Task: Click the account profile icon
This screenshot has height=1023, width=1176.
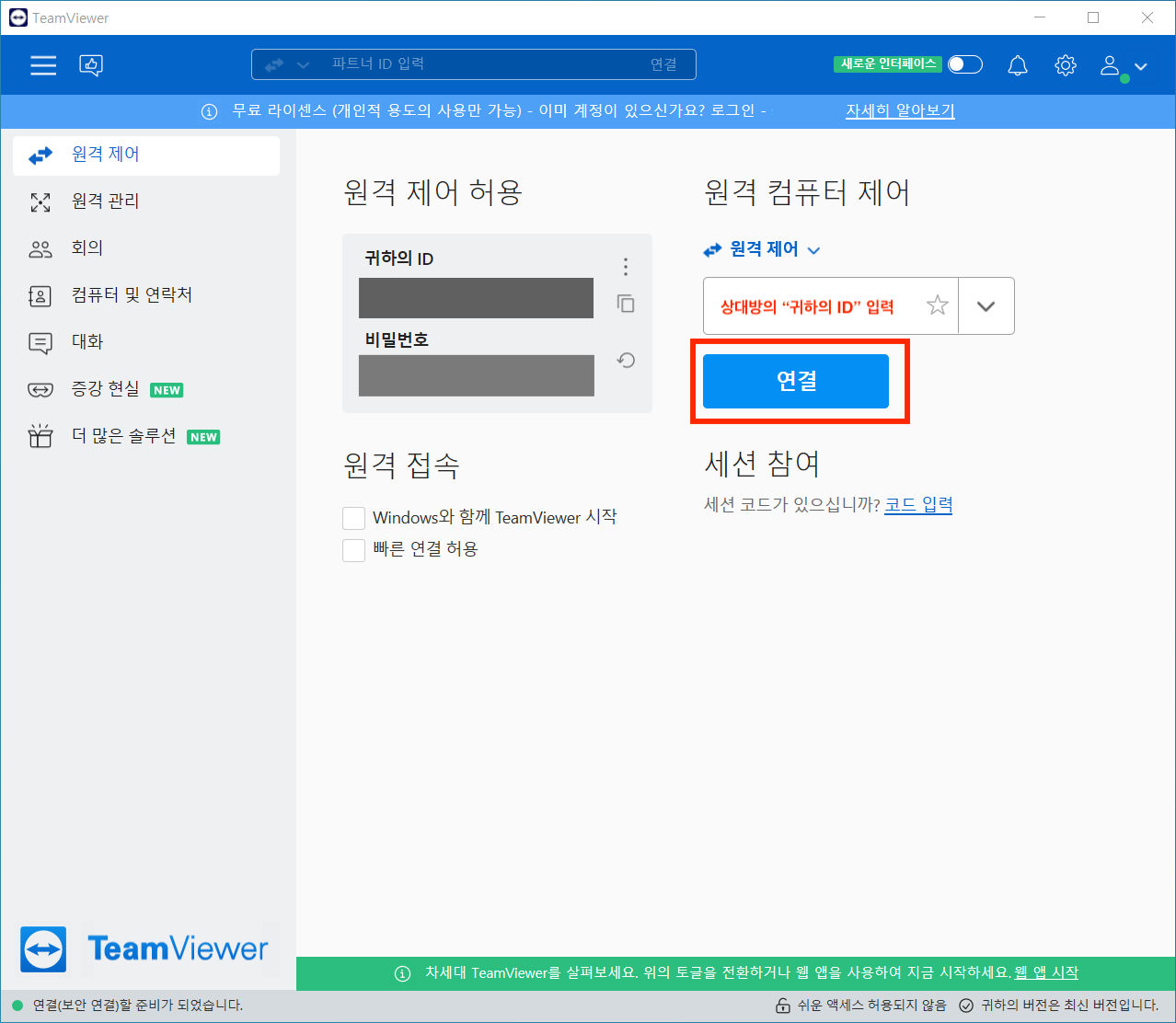Action: (x=1109, y=64)
